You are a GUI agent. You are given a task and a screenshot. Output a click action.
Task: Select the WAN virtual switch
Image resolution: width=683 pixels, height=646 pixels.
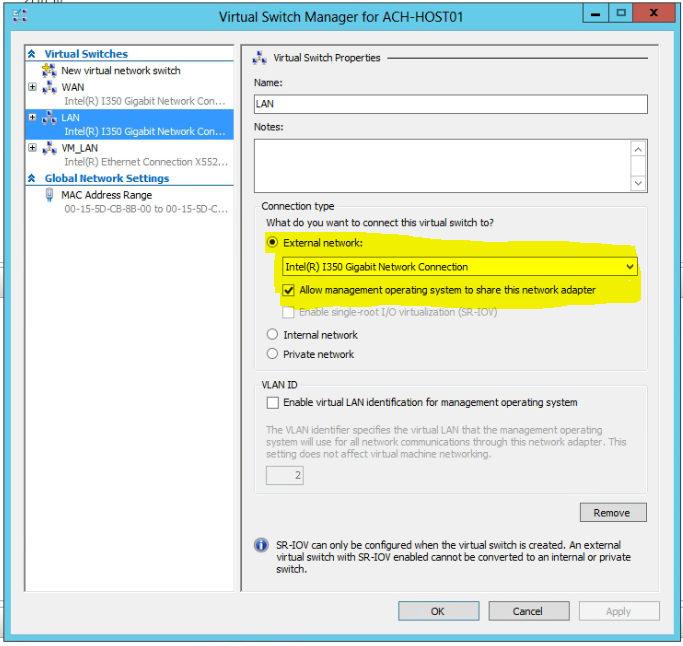click(x=73, y=87)
